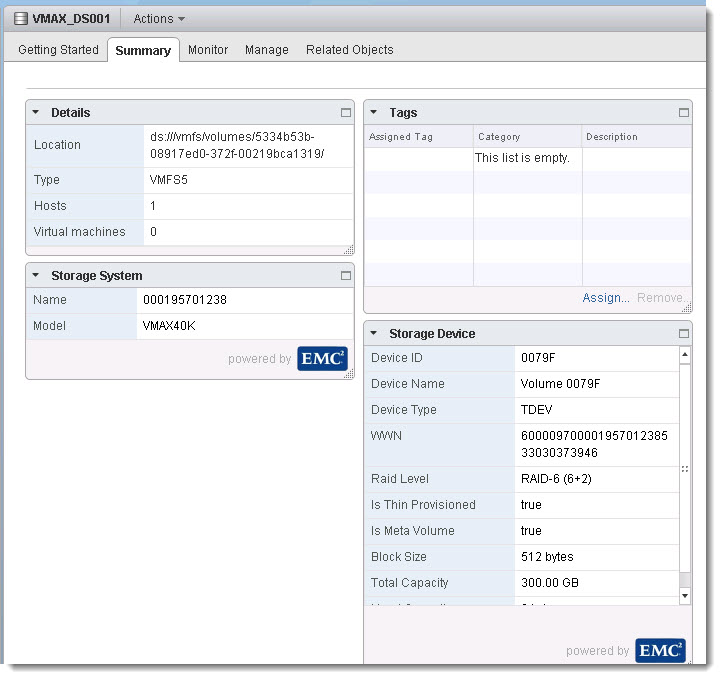Maximize the Tags panel
This screenshot has width=721, height=679.
click(x=684, y=113)
